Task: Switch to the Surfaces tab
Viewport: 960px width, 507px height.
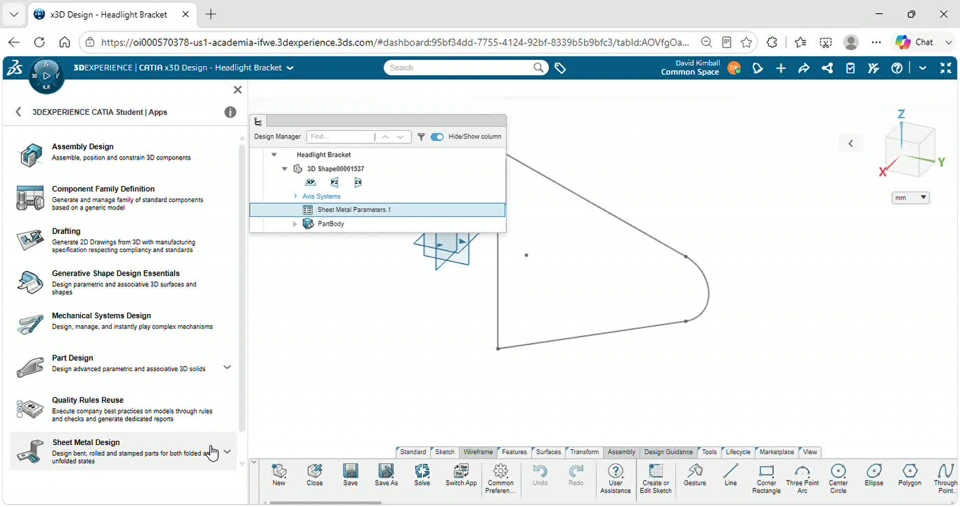Action: (x=548, y=452)
